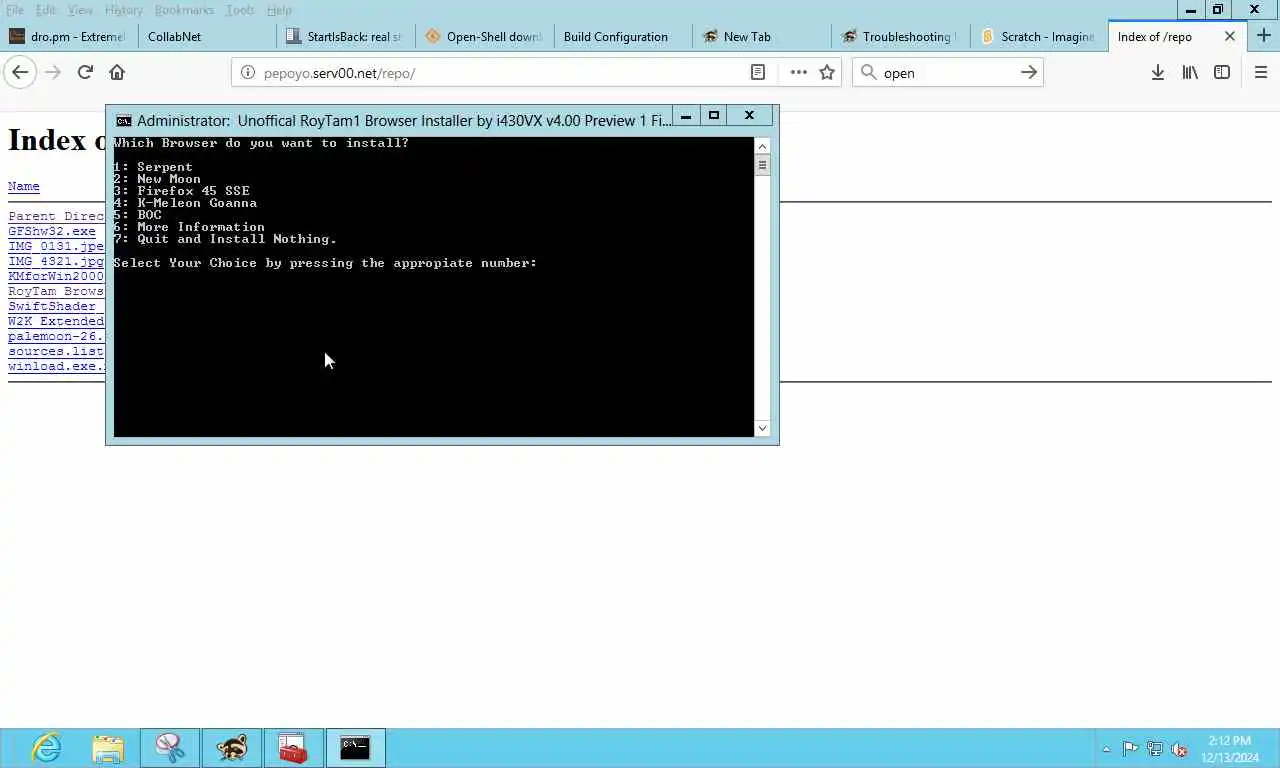Open the IMG_4321.jpg link
The image size is (1280, 768).
point(56,261)
